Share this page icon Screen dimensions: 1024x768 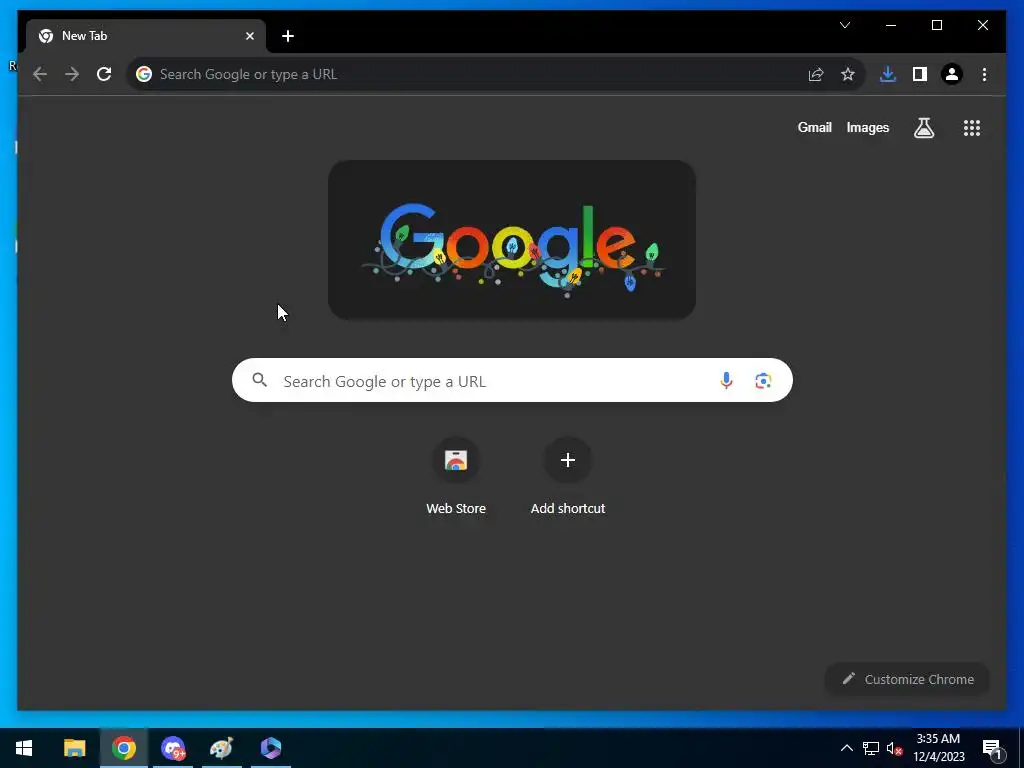[816, 74]
